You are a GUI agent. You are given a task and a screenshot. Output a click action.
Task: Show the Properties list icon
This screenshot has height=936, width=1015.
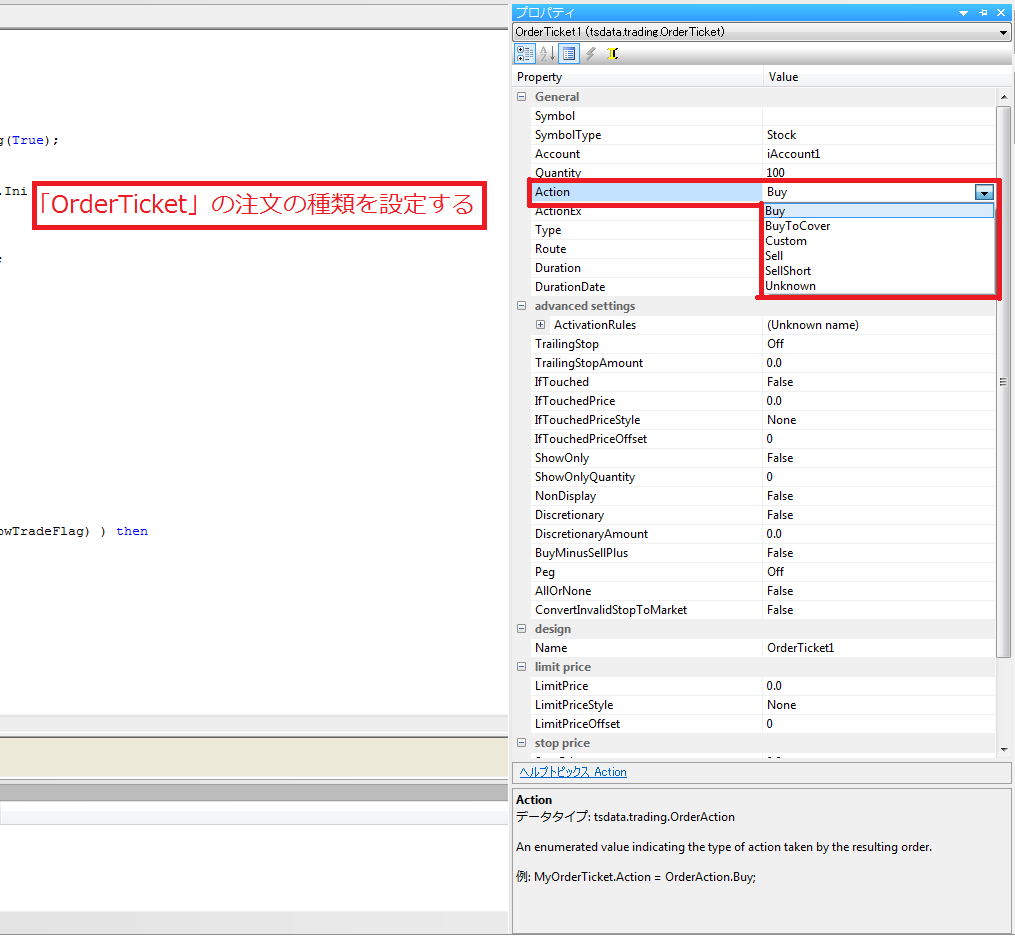(568, 54)
